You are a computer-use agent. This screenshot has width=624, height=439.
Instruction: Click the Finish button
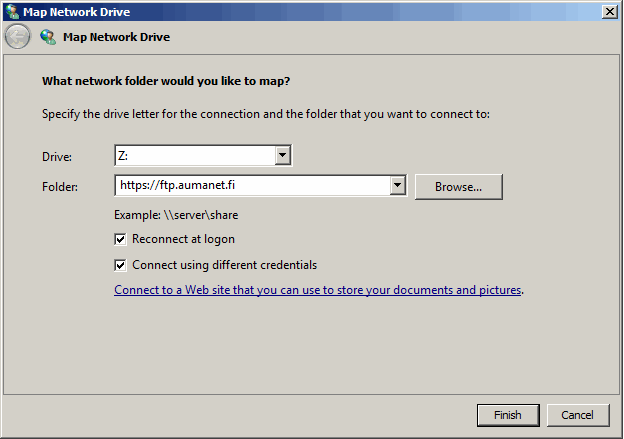508,415
